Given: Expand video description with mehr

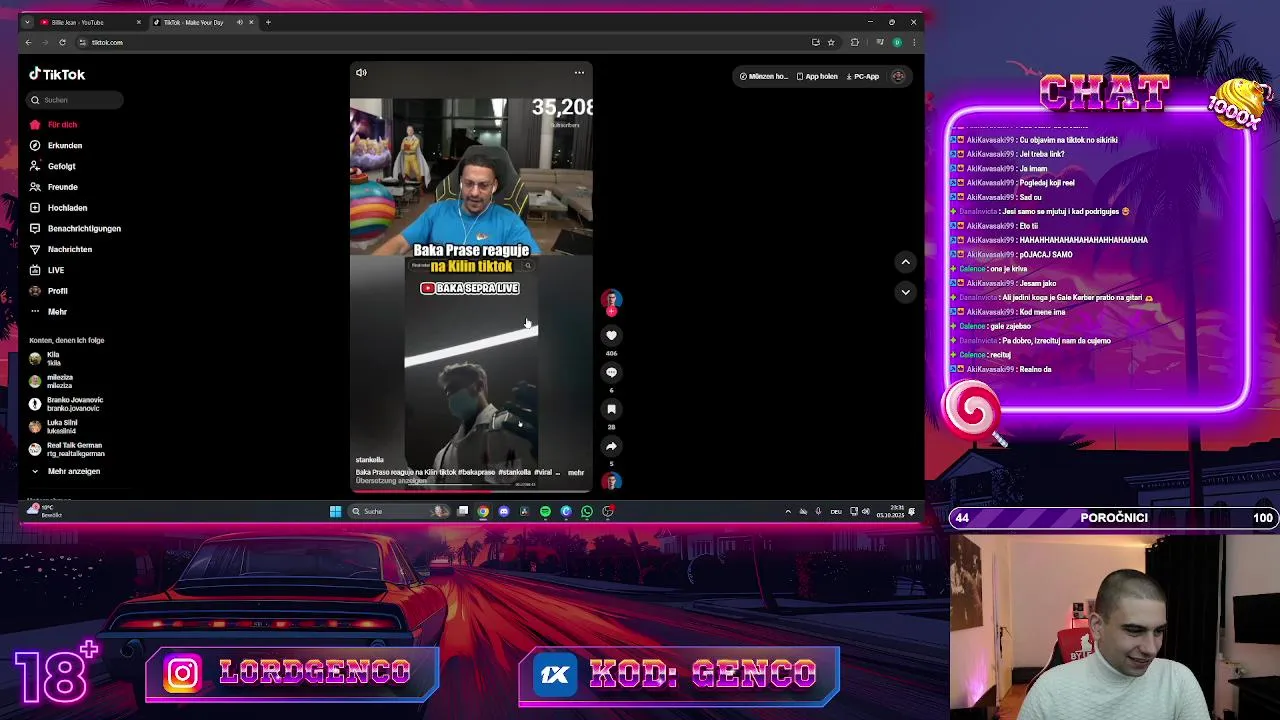Looking at the screenshot, I should [576, 472].
